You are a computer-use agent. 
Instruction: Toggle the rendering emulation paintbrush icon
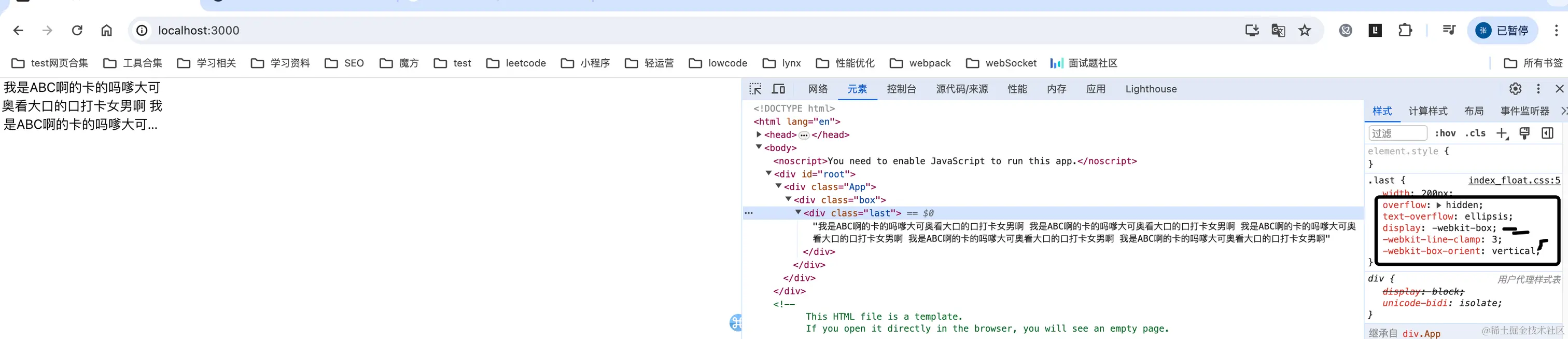click(1524, 133)
